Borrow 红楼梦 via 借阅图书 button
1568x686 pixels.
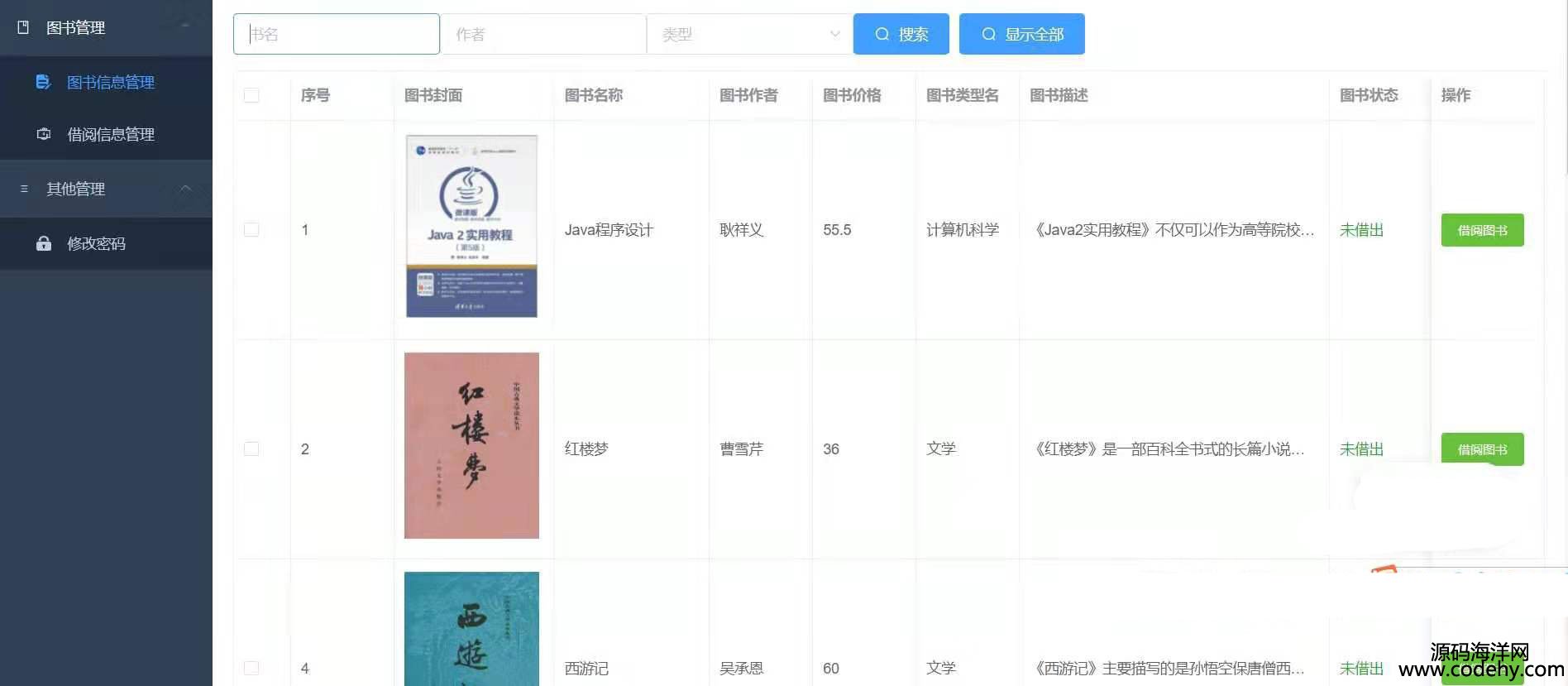[1482, 449]
